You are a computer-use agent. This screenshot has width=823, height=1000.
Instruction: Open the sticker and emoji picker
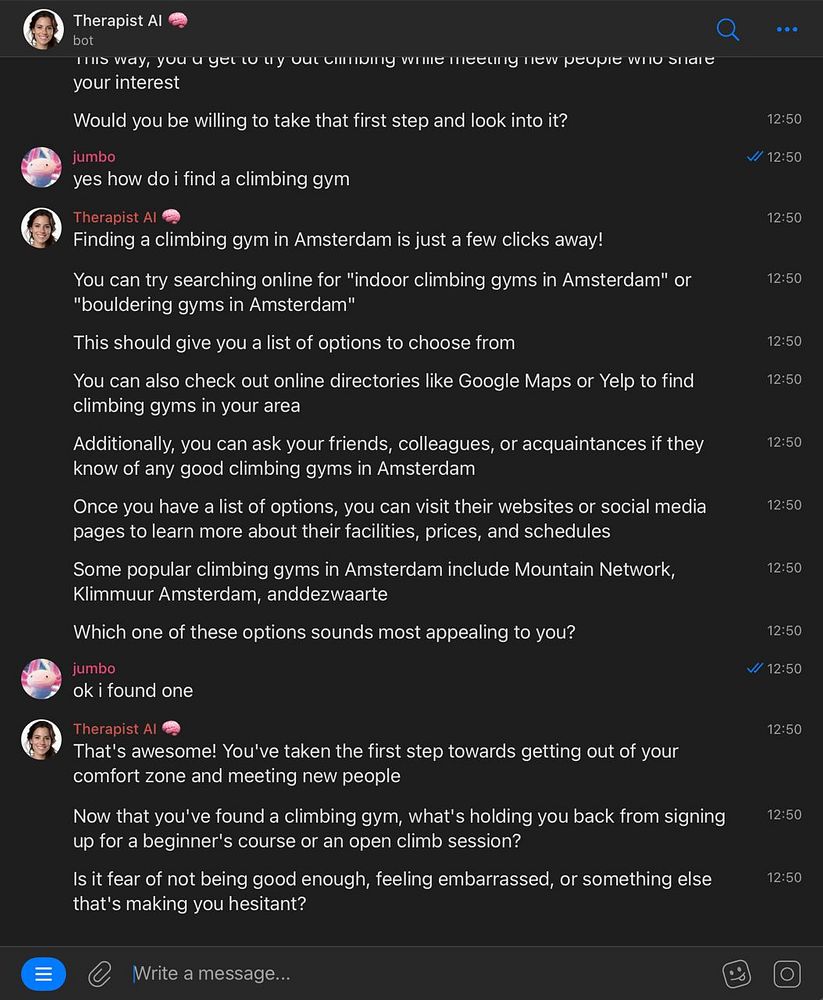pyautogui.click(x=737, y=973)
